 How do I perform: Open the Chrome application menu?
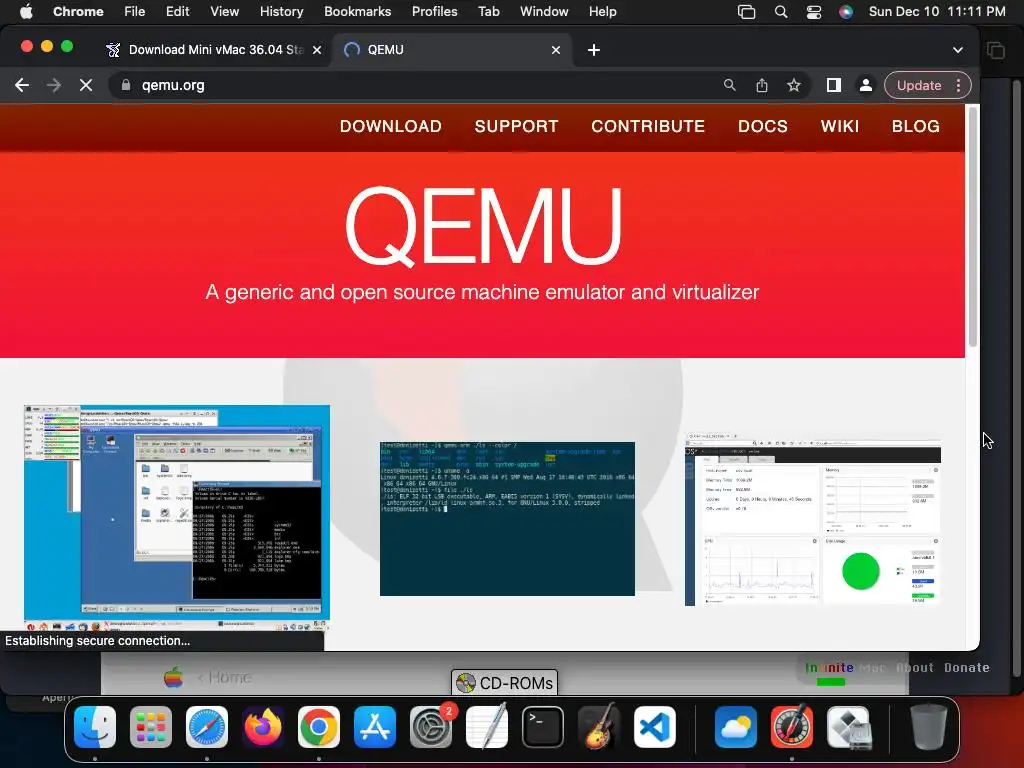pos(78,12)
